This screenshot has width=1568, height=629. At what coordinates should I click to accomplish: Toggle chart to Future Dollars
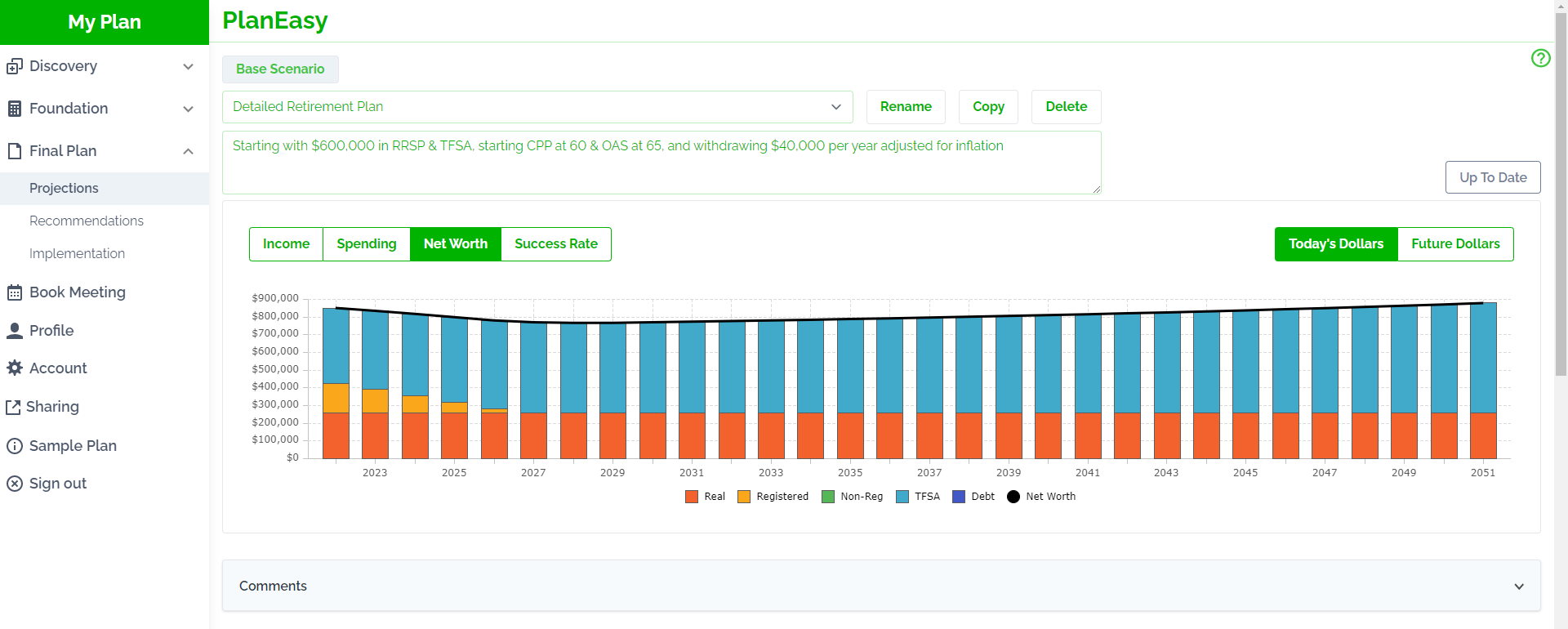point(1455,244)
